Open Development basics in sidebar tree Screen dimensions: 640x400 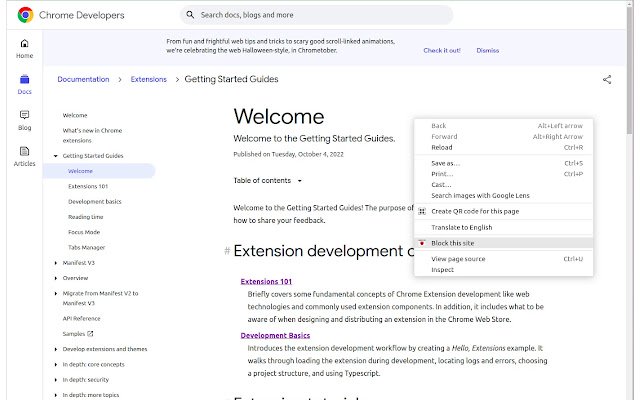click(x=95, y=202)
